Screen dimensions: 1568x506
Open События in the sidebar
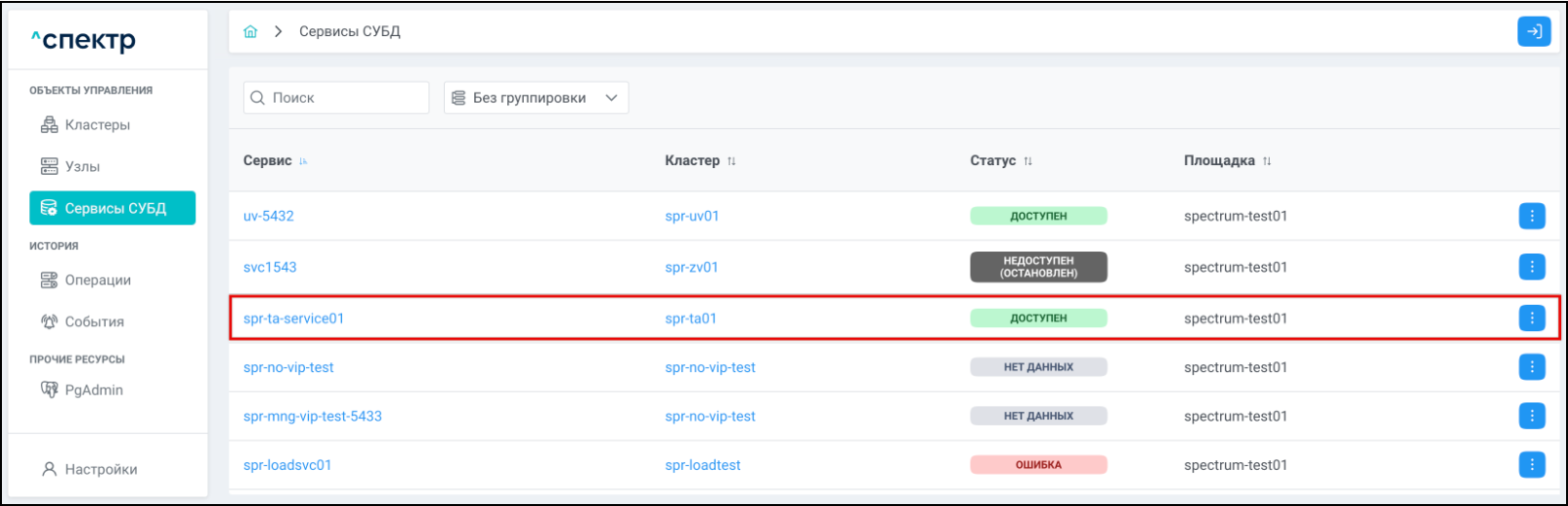[x=94, y=322]
